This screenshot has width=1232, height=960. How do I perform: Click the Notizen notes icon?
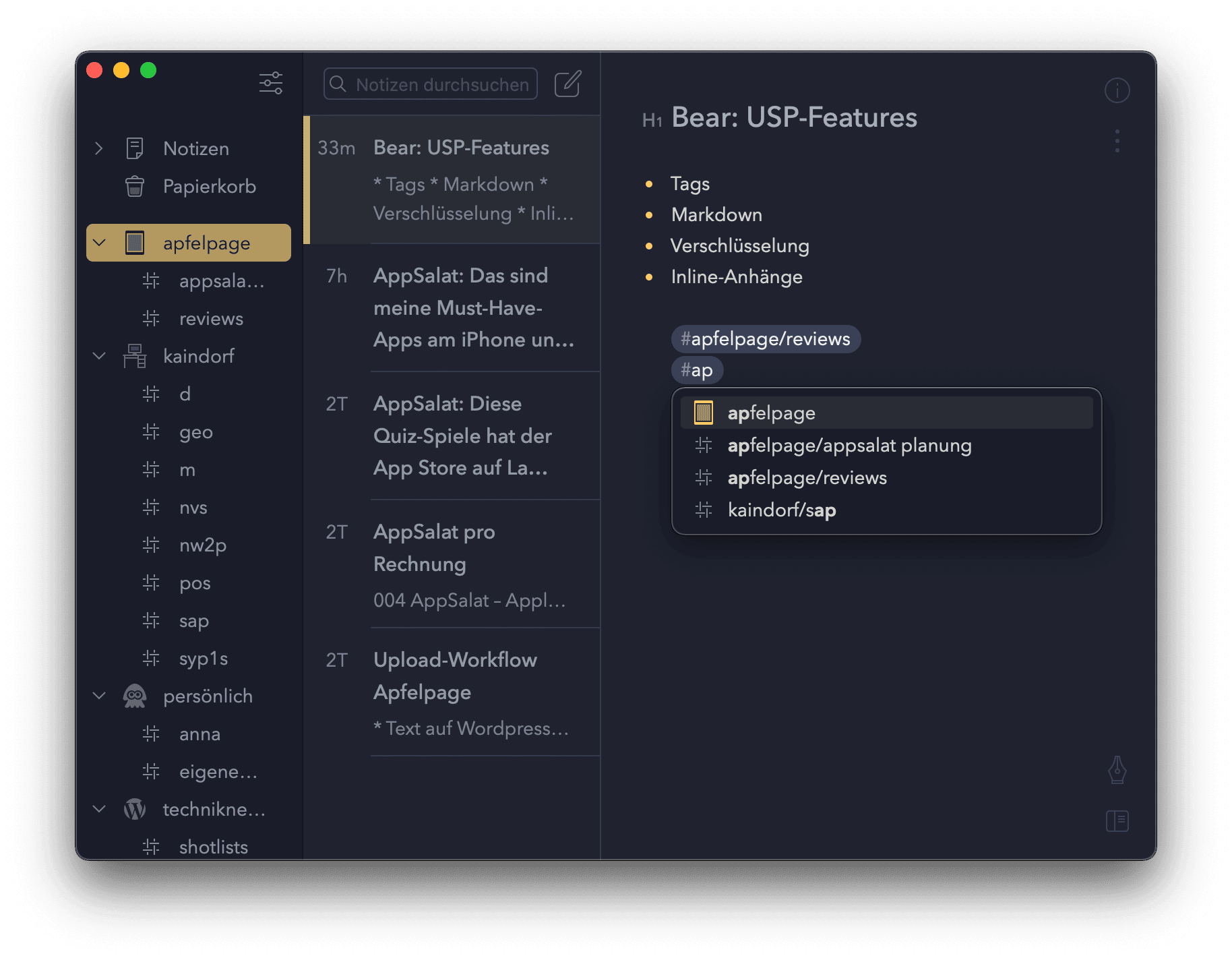[135, 148]
